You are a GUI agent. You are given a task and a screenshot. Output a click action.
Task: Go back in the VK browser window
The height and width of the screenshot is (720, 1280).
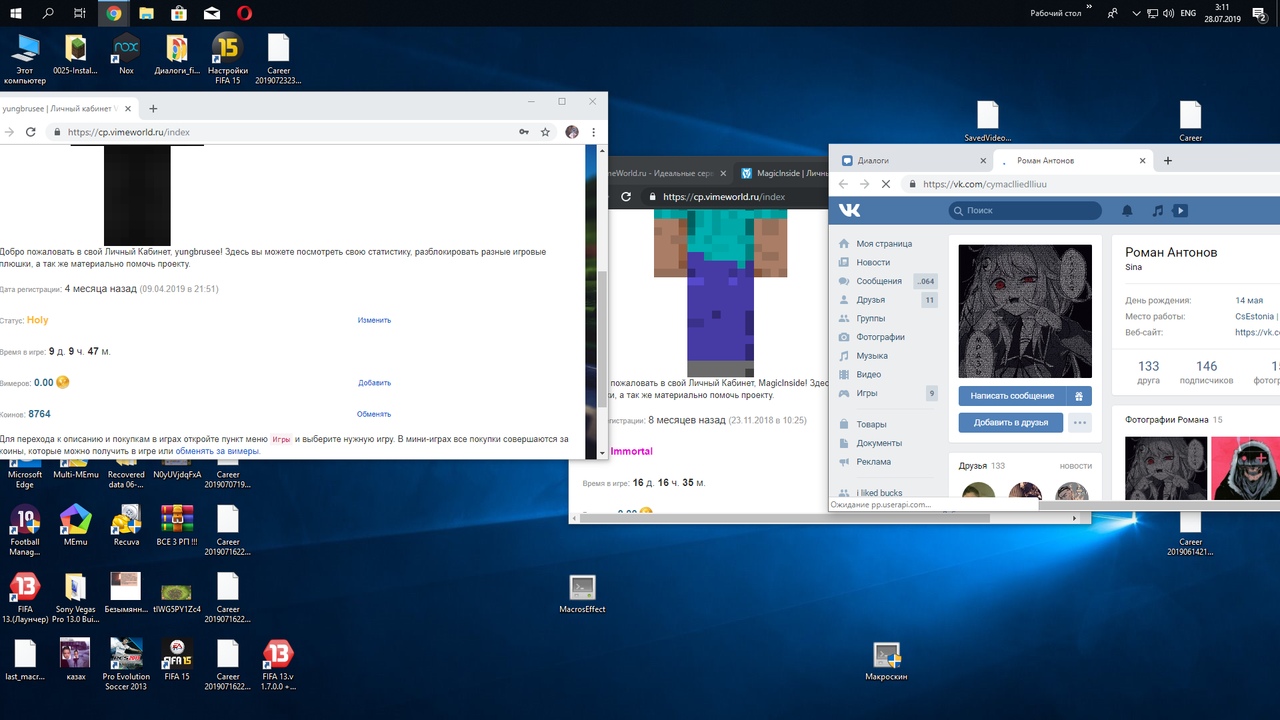click(843, 184)
